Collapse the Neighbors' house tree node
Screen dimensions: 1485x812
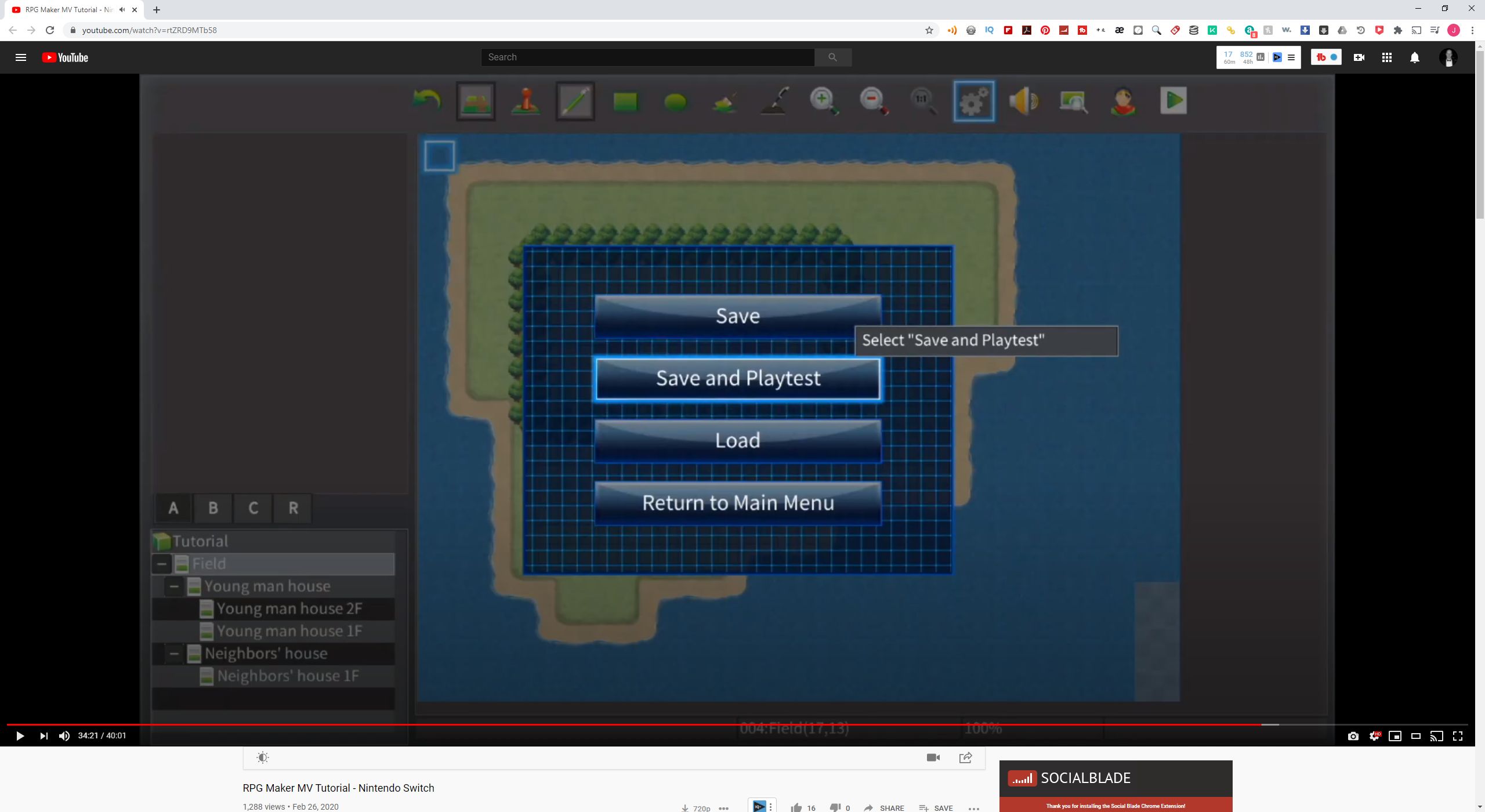[174, 654]
